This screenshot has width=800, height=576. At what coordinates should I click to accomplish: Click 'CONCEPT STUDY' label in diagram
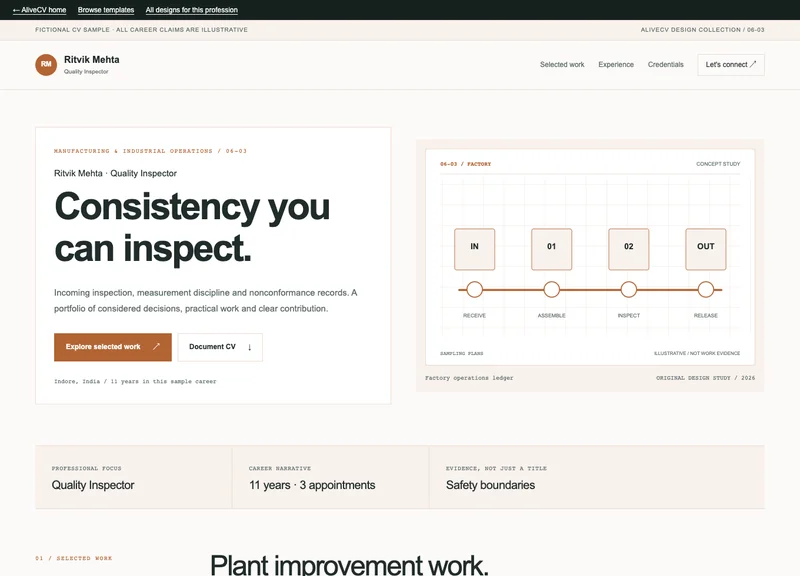click(718, 164)
